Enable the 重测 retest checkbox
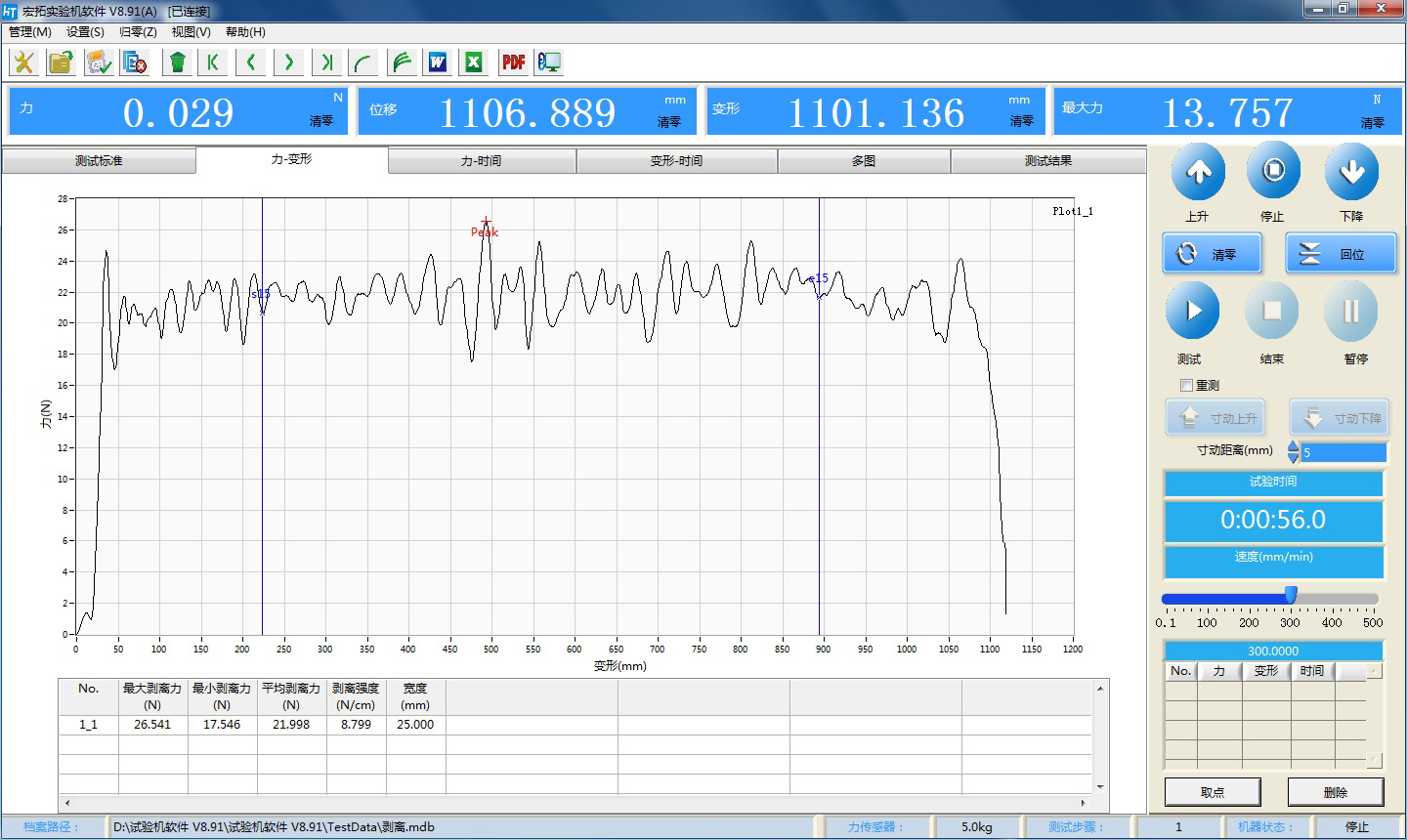Viewport: 1407px width, 840px height. (1186, 385)
